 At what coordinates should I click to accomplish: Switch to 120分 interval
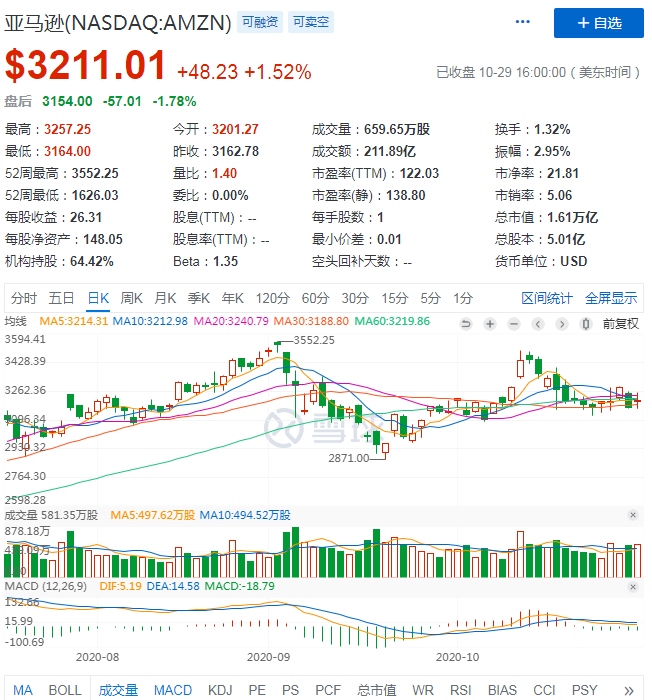pyautogui.click(x=272, y=298)
